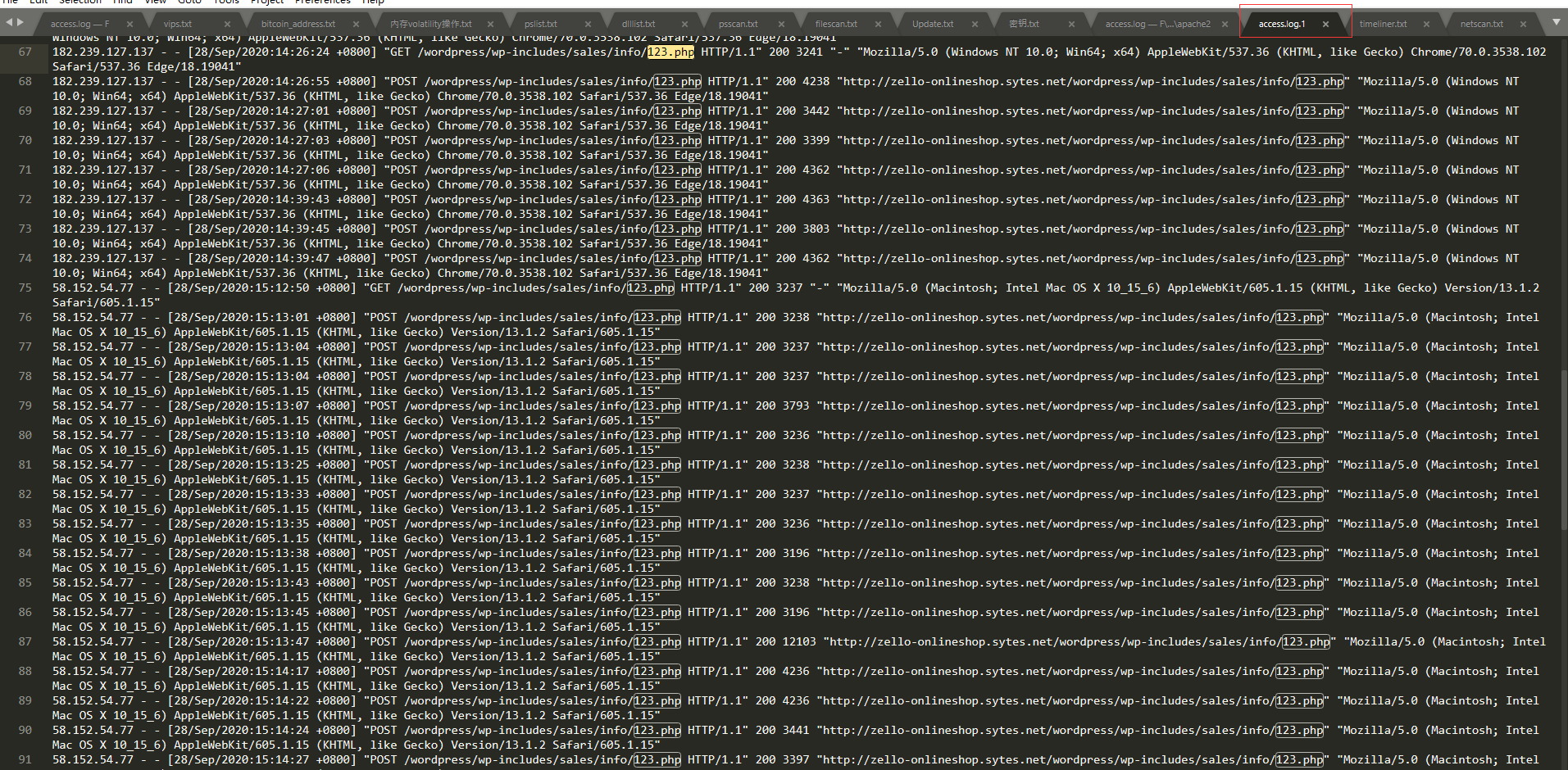1568x770 pixels.
Task: Close the vips.txt tab
Action: tap(228, 24)
